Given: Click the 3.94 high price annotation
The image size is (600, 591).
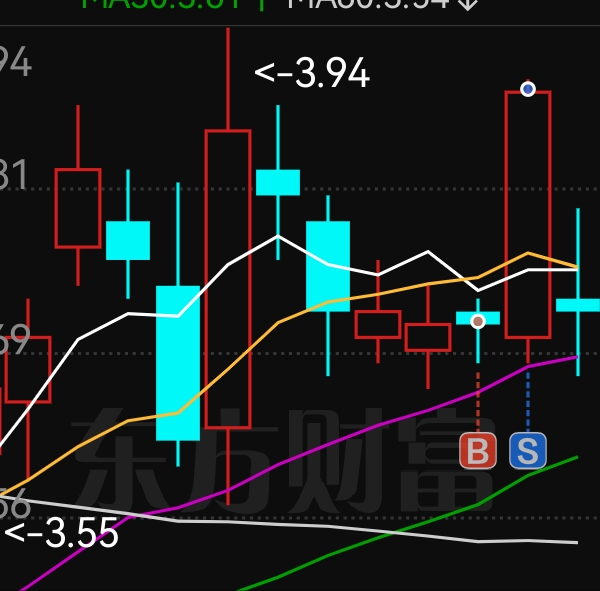Looking at the screenshot, I should 312,73.
